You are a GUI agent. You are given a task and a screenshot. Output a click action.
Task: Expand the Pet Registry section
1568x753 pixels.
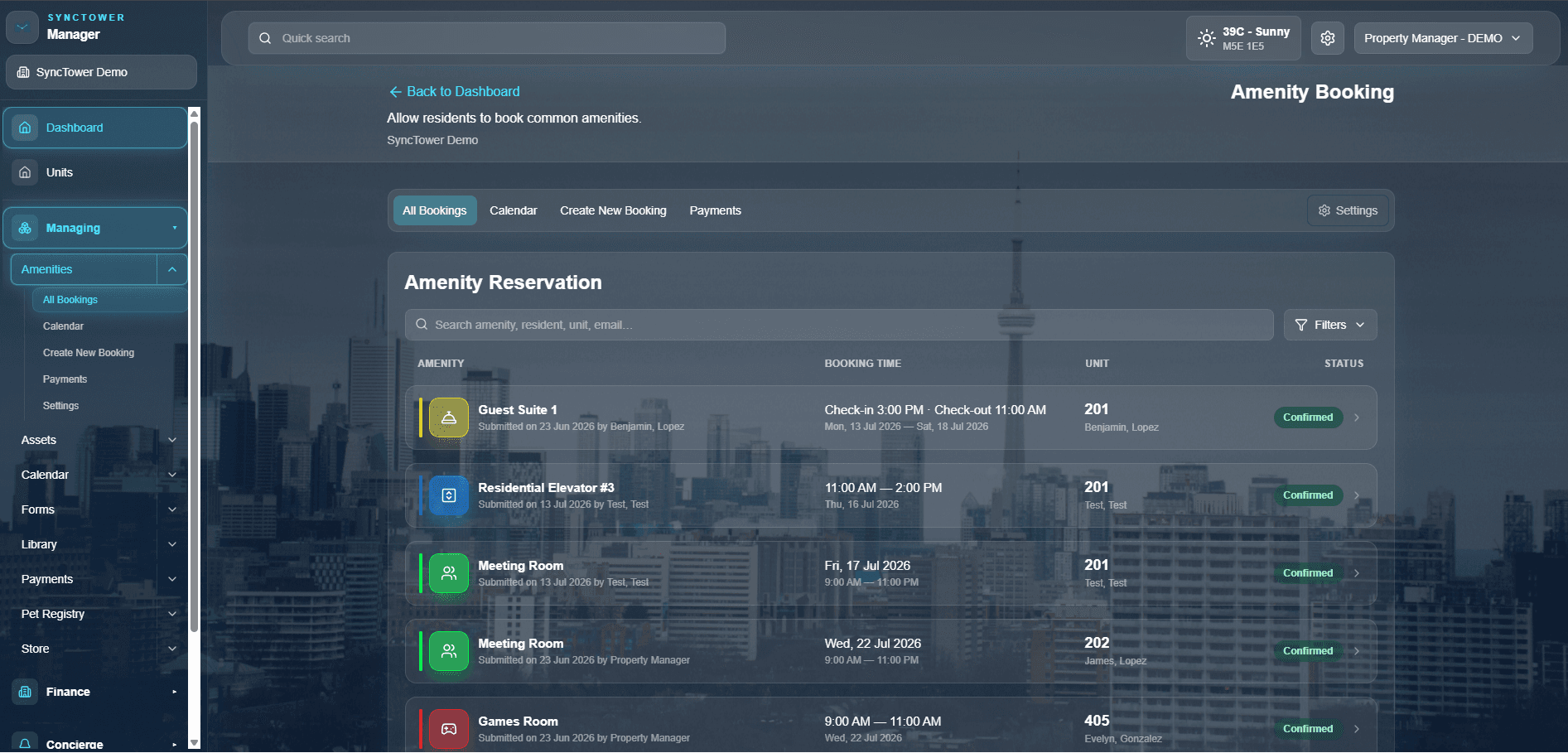coord(172,614)
